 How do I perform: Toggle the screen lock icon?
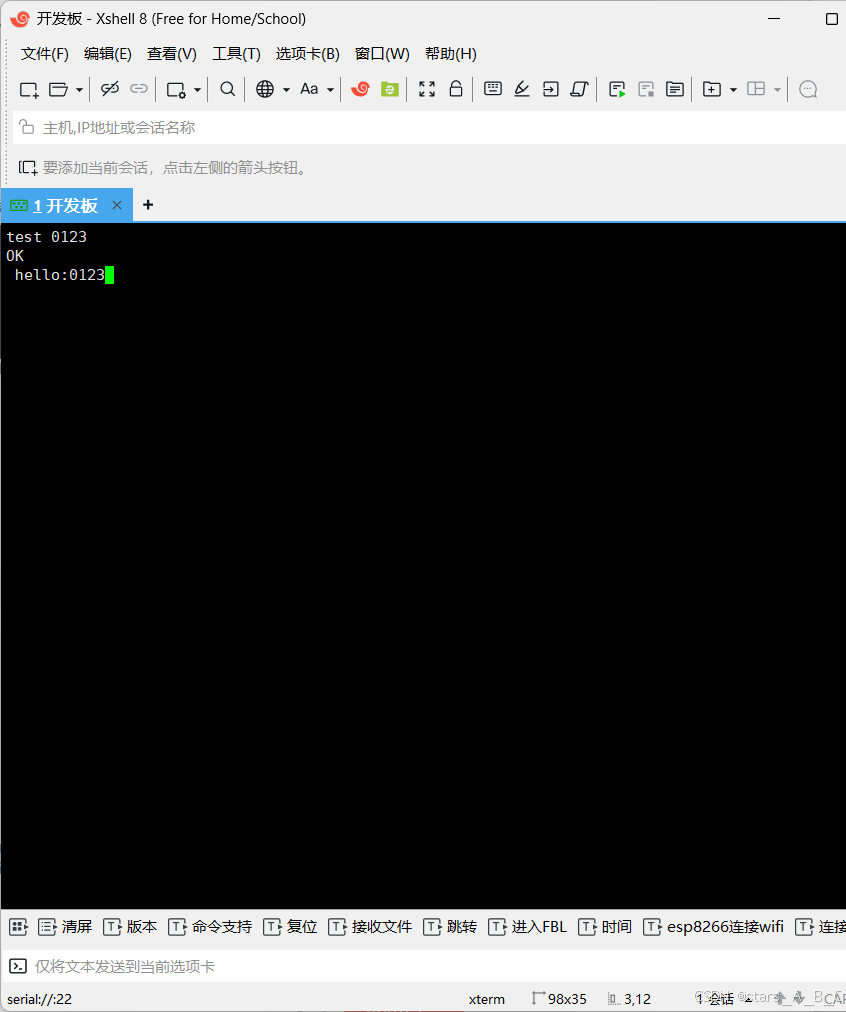455,89
